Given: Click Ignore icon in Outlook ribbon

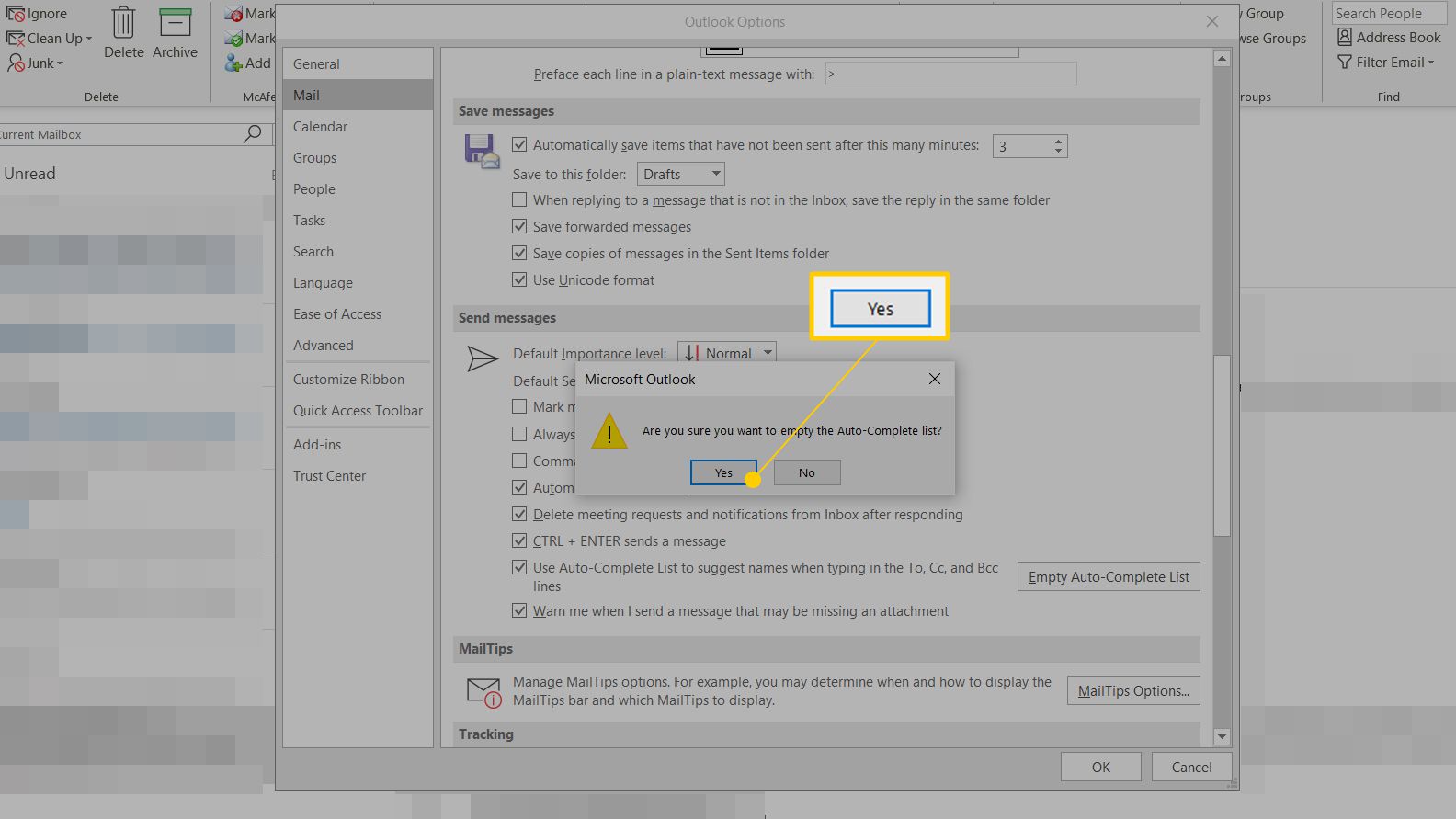Looking at the screenshot, I should (16, 14).
